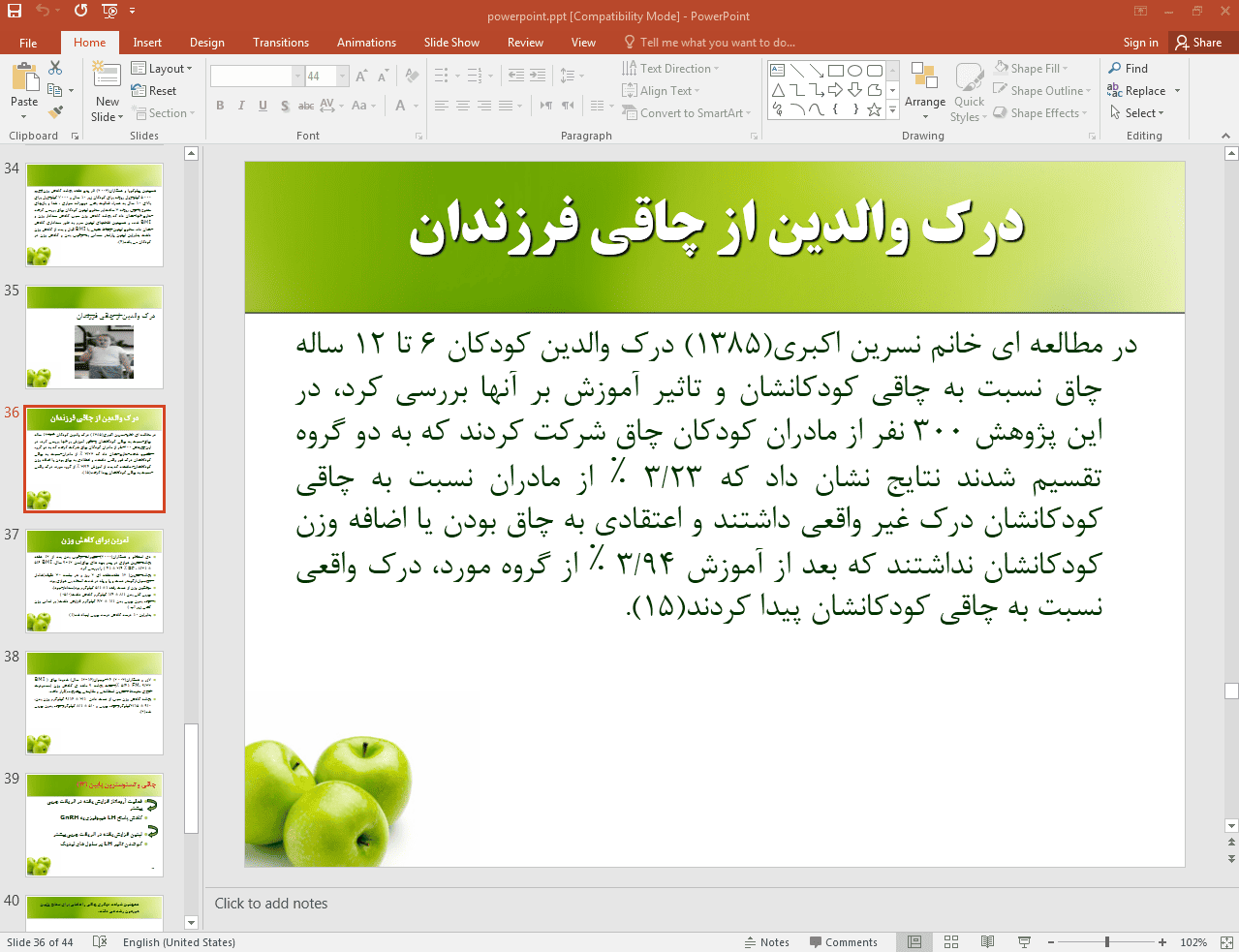This screenshot has height=952, width=1239.
Task: Toggle Bold formatting
Action: 220,106
